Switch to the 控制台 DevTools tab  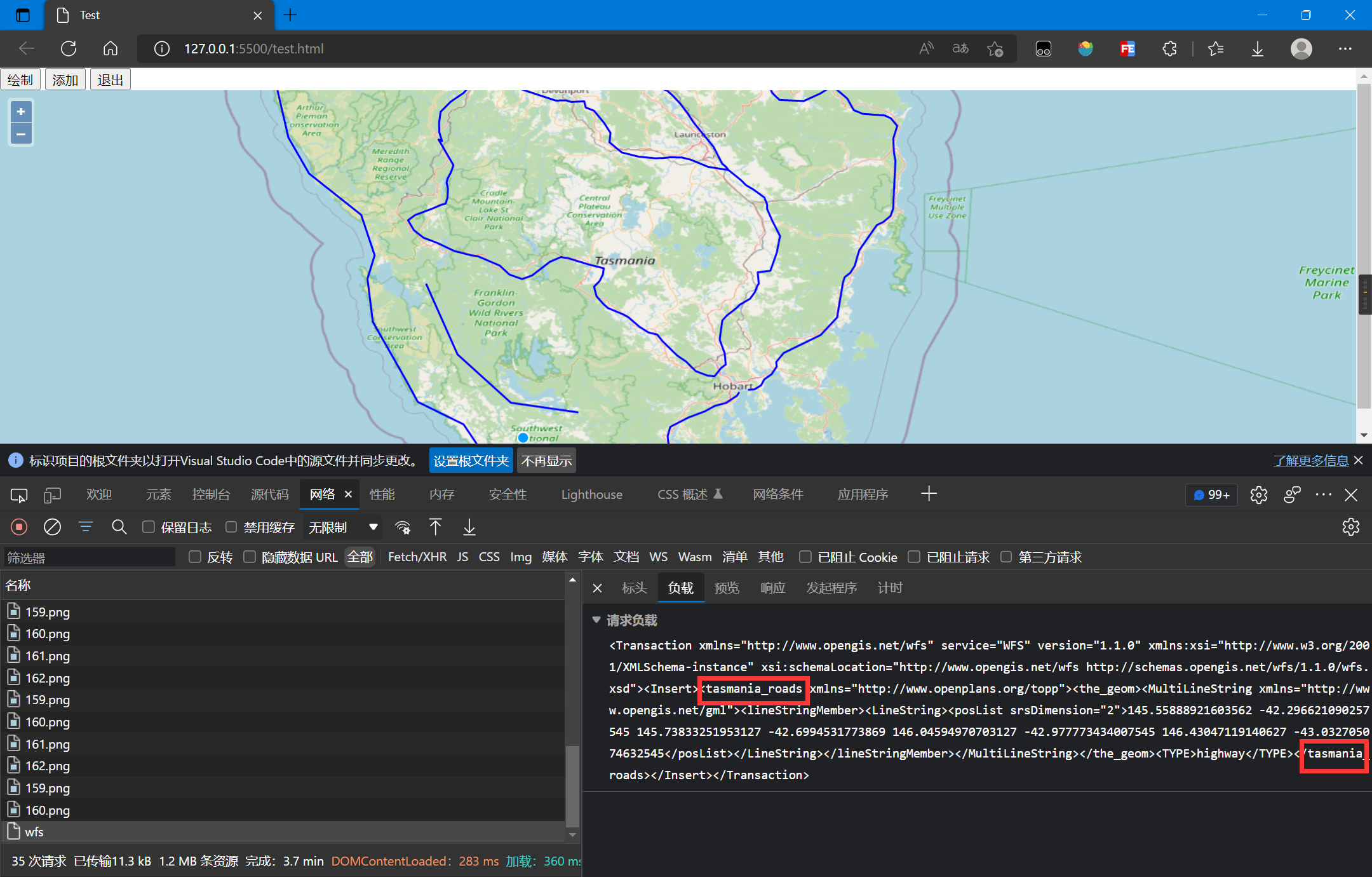pos(211,494)
